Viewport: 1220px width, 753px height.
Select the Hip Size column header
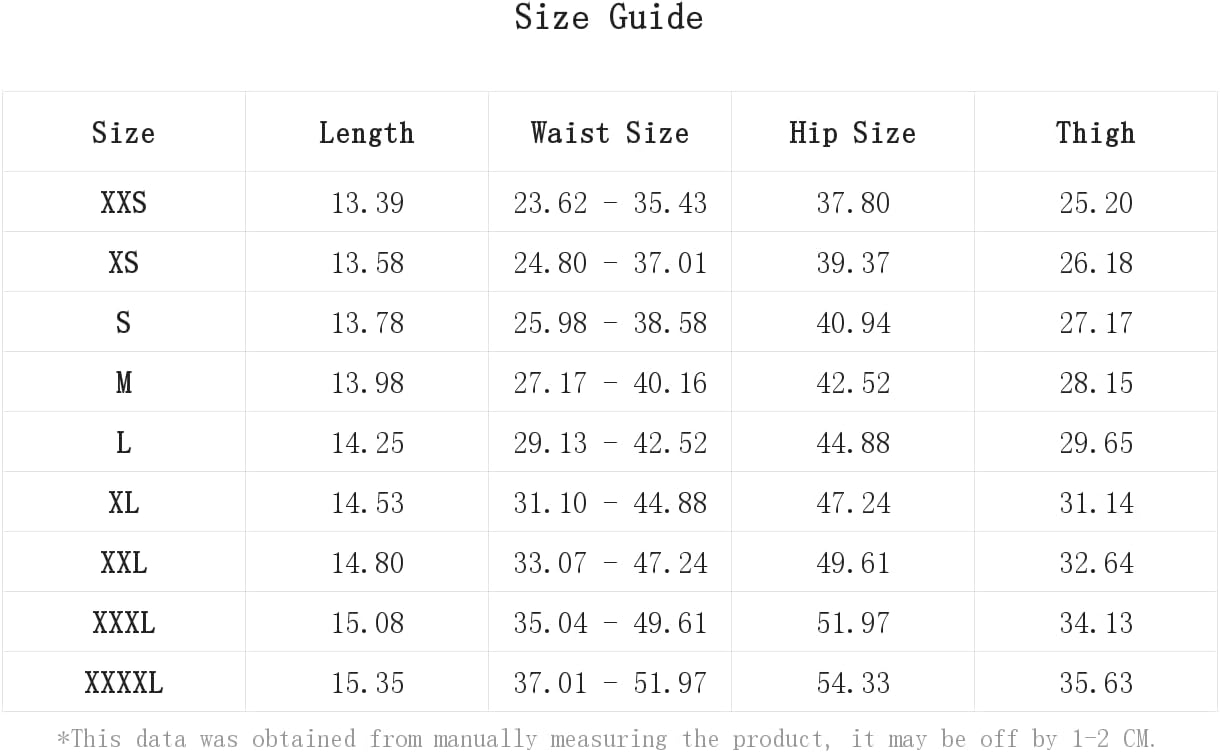coord(852,133)
